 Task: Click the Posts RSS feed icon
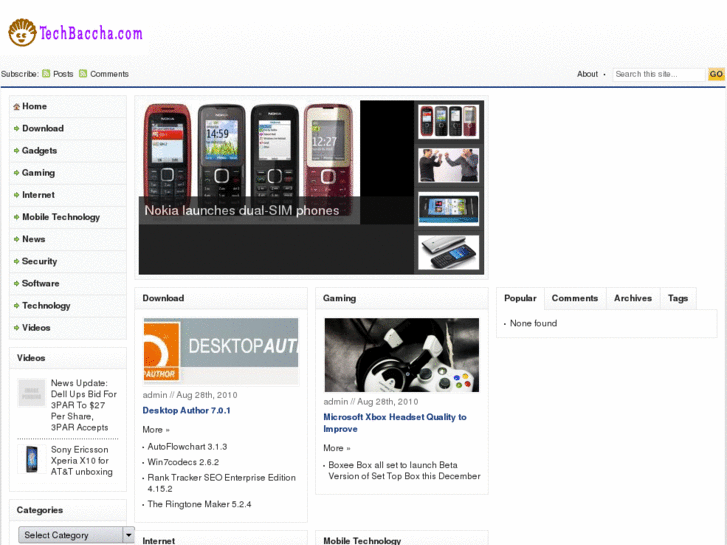click(x=46, y=74)
